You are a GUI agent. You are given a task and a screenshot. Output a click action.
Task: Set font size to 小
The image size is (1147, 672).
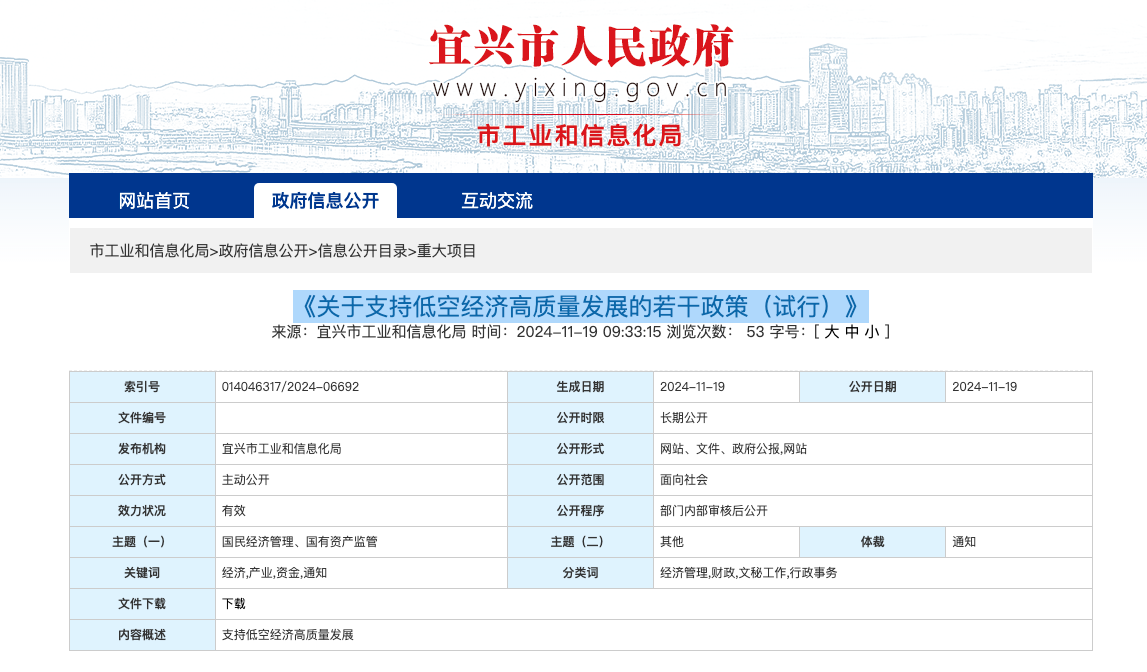(871, 332)
